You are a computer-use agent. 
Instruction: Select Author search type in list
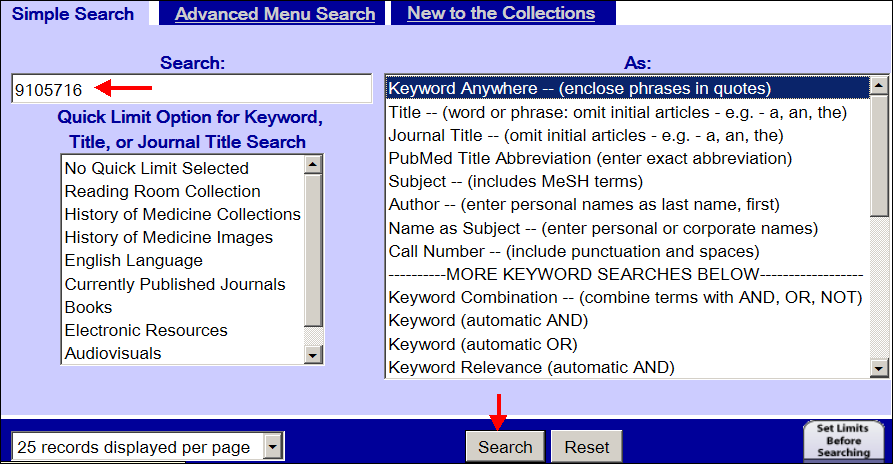coord(584,204)
